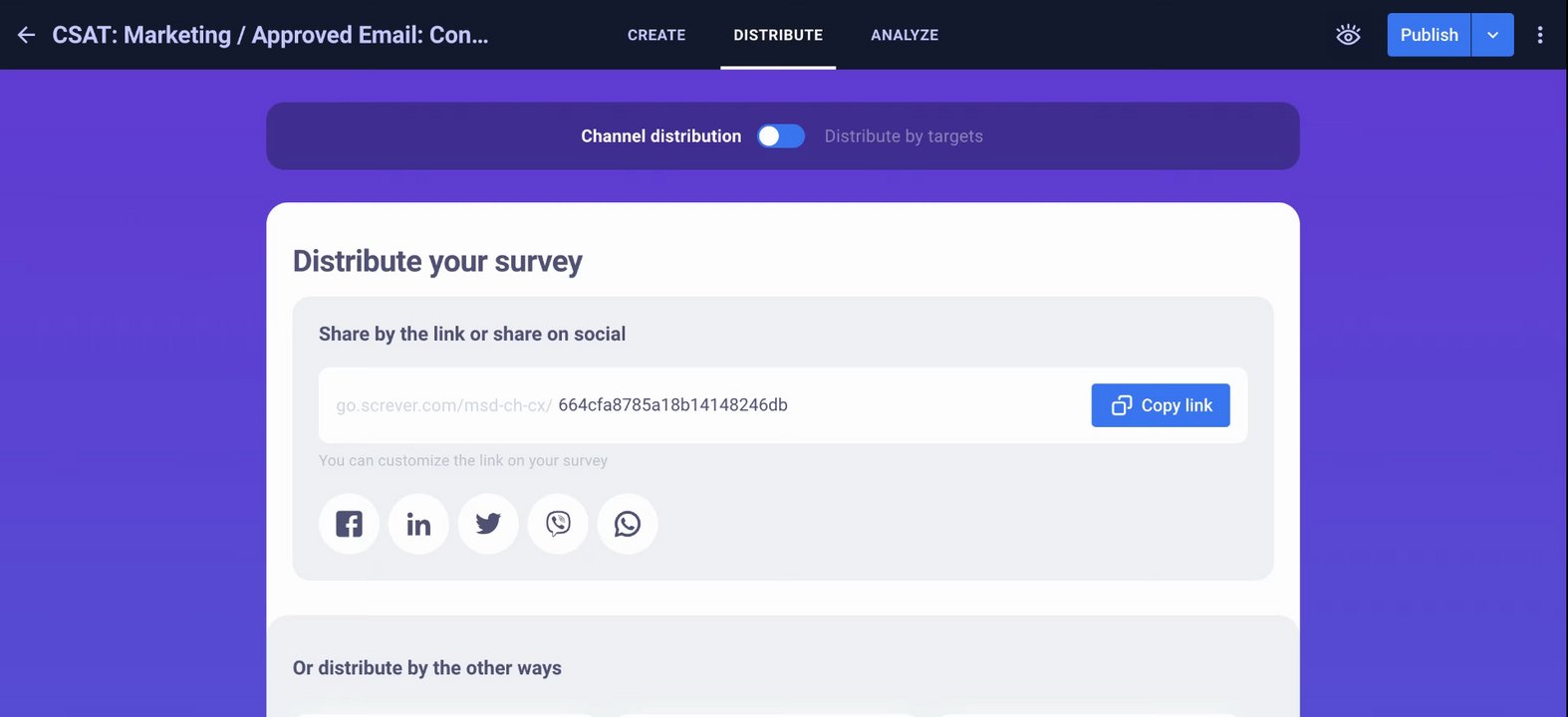1568x717 pixels.
Task: Switch to the Create tab
Action: point(656,35)
